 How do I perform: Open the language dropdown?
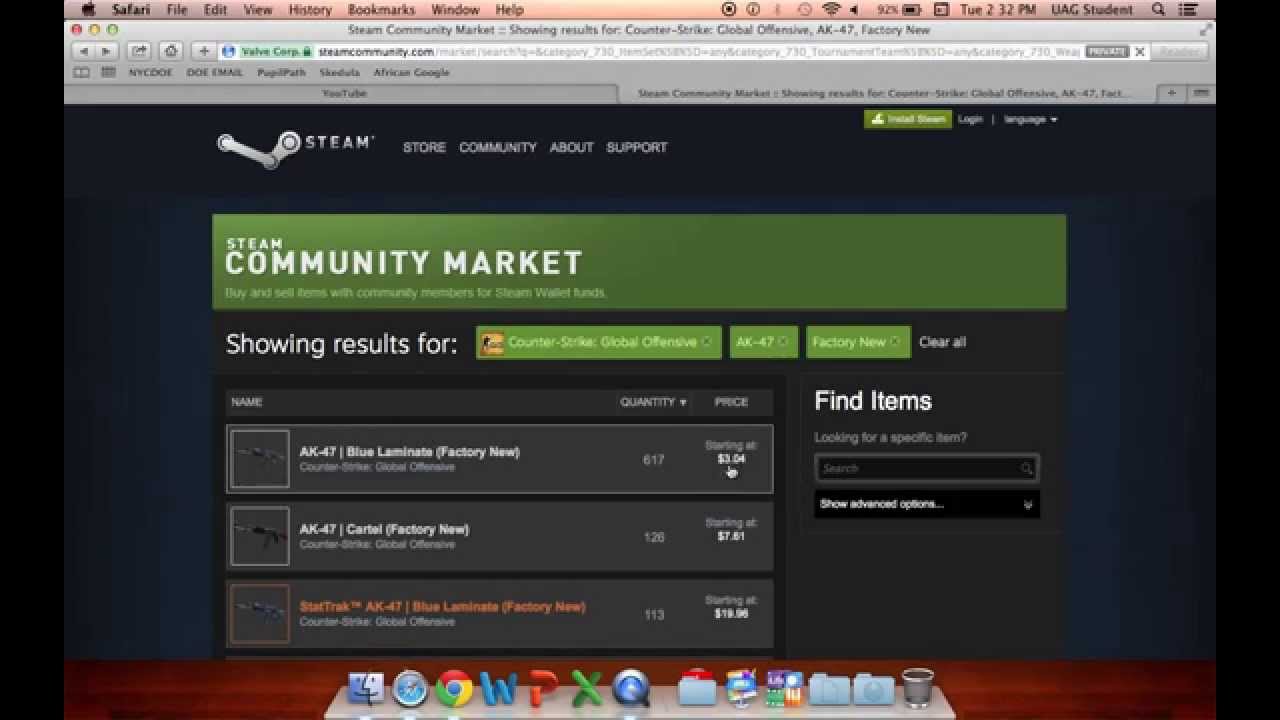pyautogui.click(x=1030, y=119)
